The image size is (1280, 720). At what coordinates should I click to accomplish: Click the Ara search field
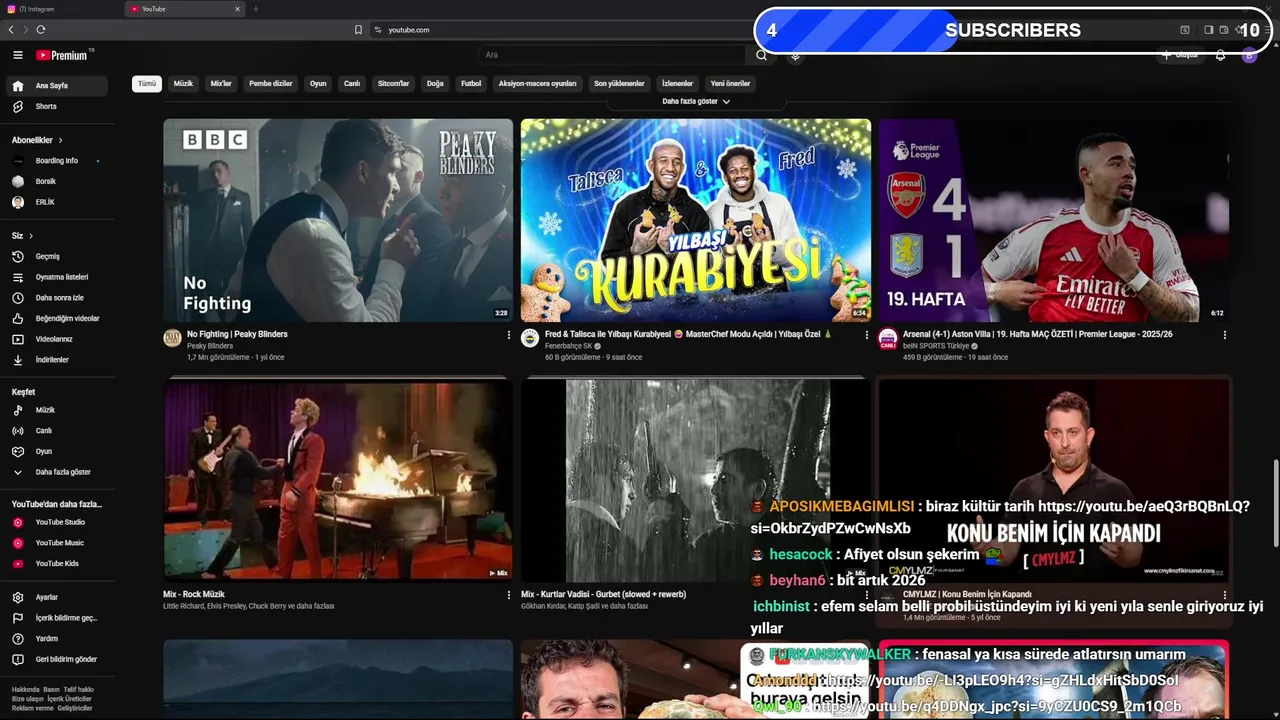click(612, 55)
